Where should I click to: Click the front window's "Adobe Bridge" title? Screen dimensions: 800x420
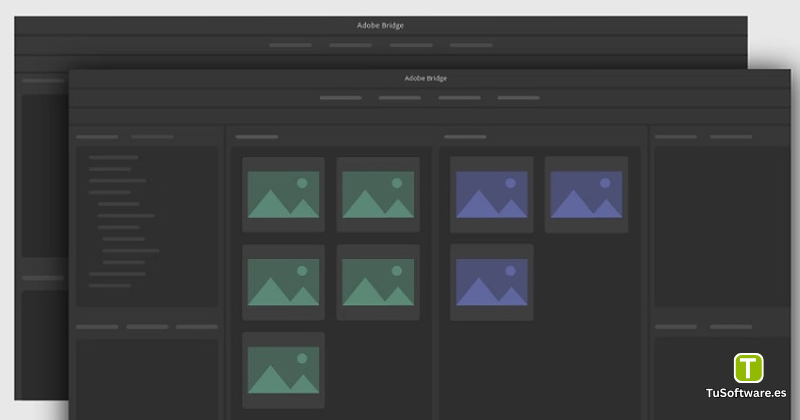coord(426,78)
